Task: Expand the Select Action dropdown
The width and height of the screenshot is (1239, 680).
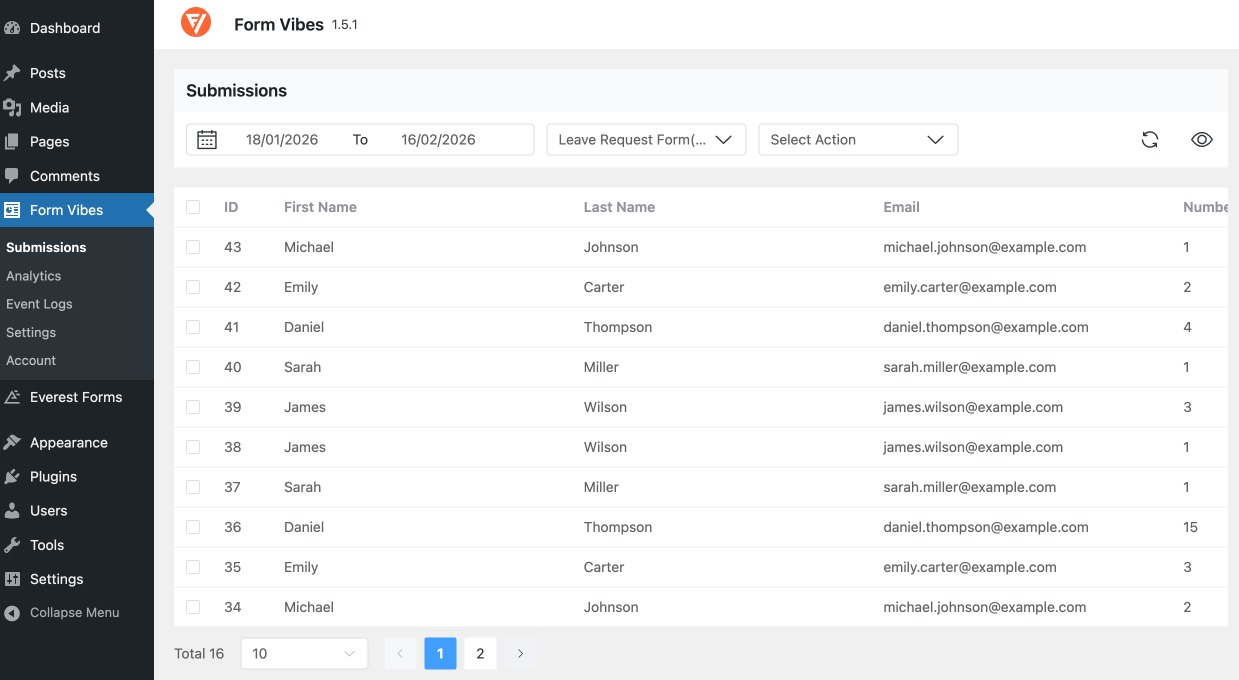Action: coord(857,139)
